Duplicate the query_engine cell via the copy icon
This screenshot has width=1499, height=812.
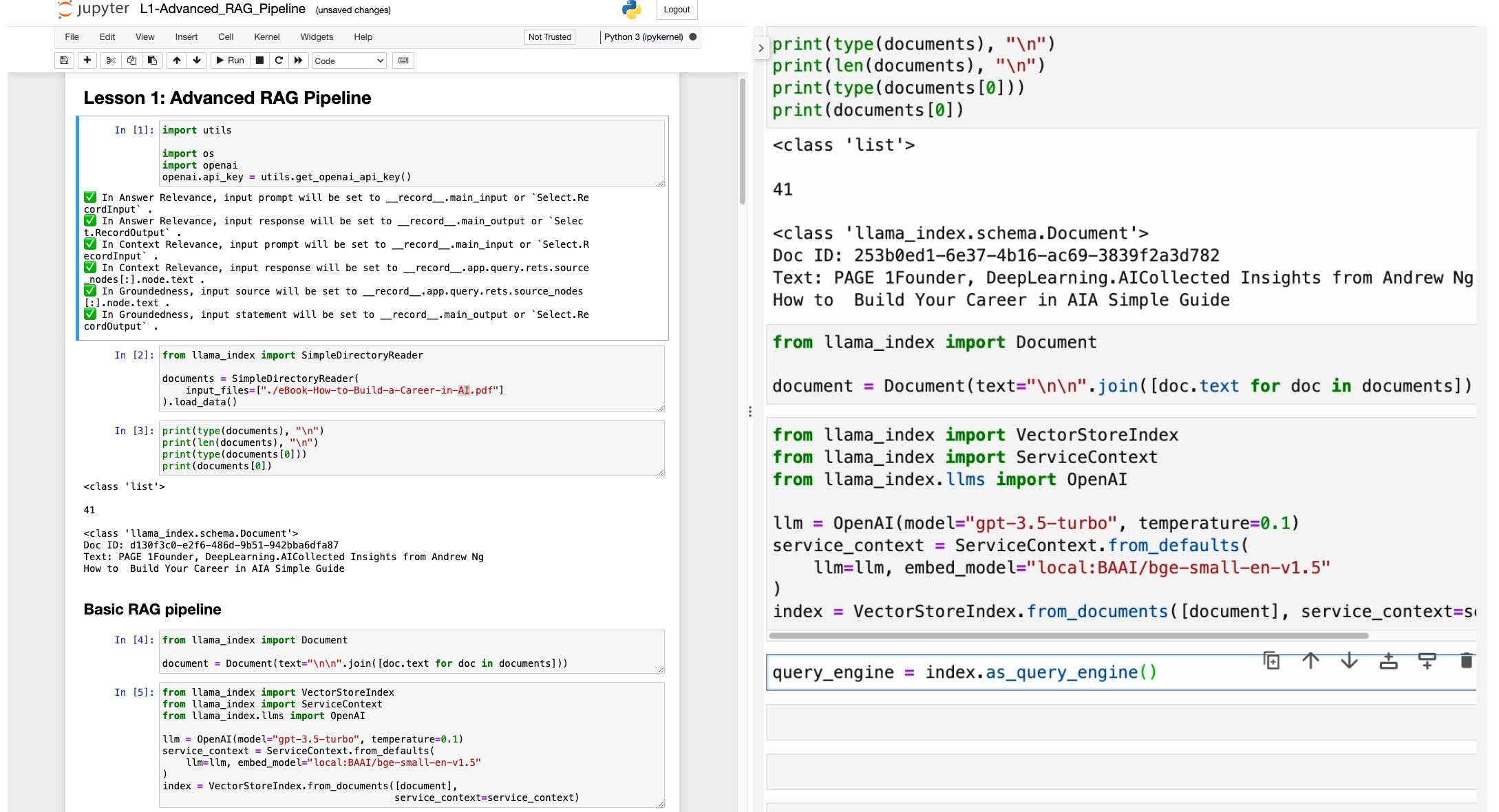(x=1271, y=661)
